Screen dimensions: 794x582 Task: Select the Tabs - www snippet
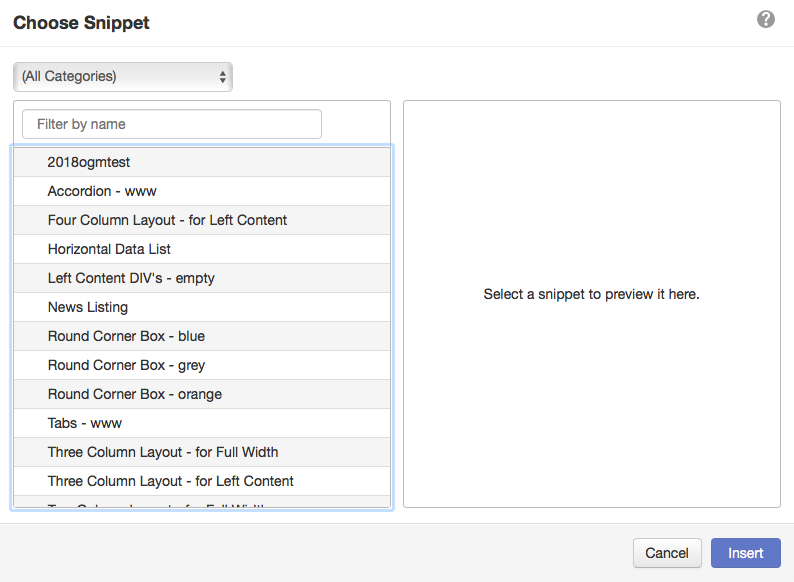[202, 423]
